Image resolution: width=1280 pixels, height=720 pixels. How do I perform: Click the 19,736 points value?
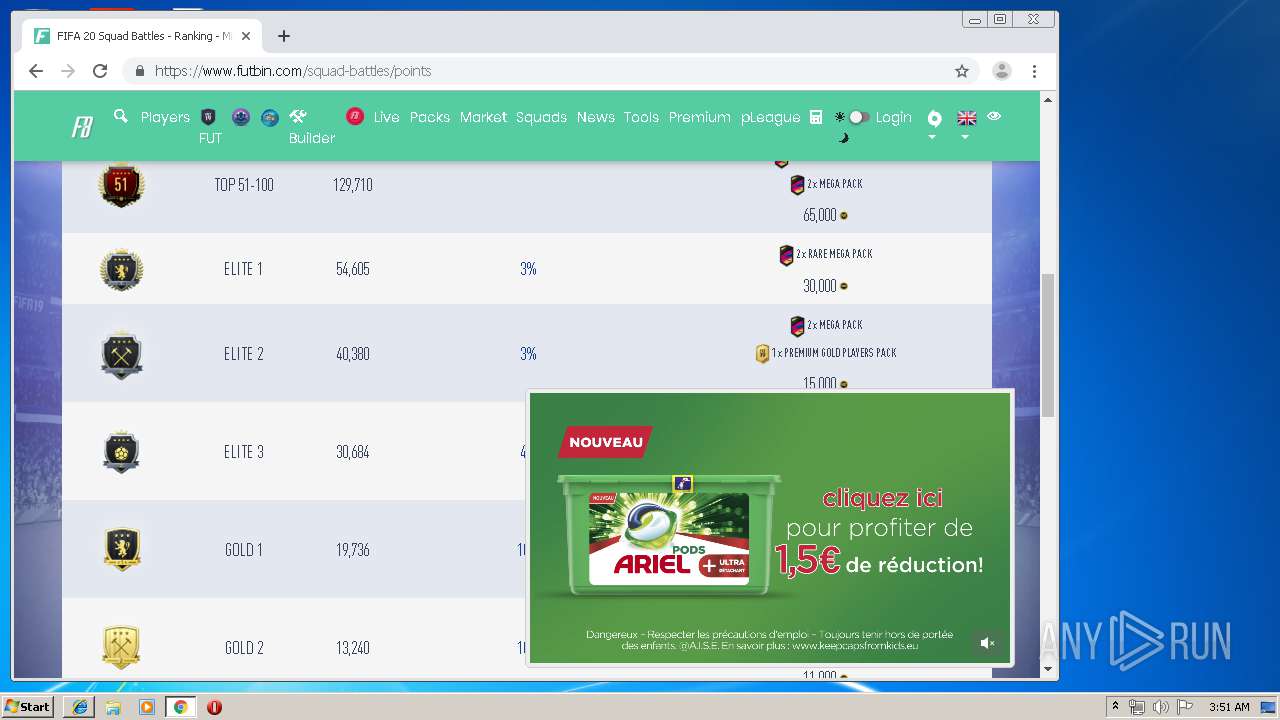click(x=352, y=550)
